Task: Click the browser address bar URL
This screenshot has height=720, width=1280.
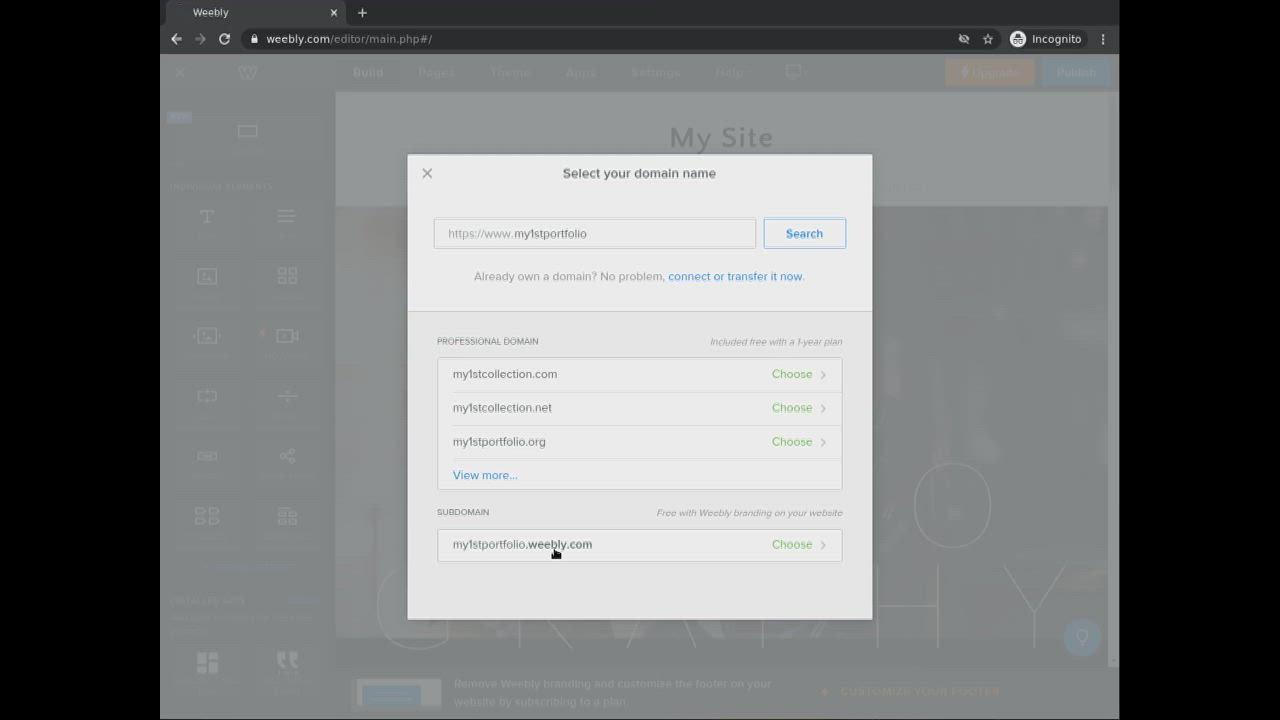Action: [x=349, y=39]
